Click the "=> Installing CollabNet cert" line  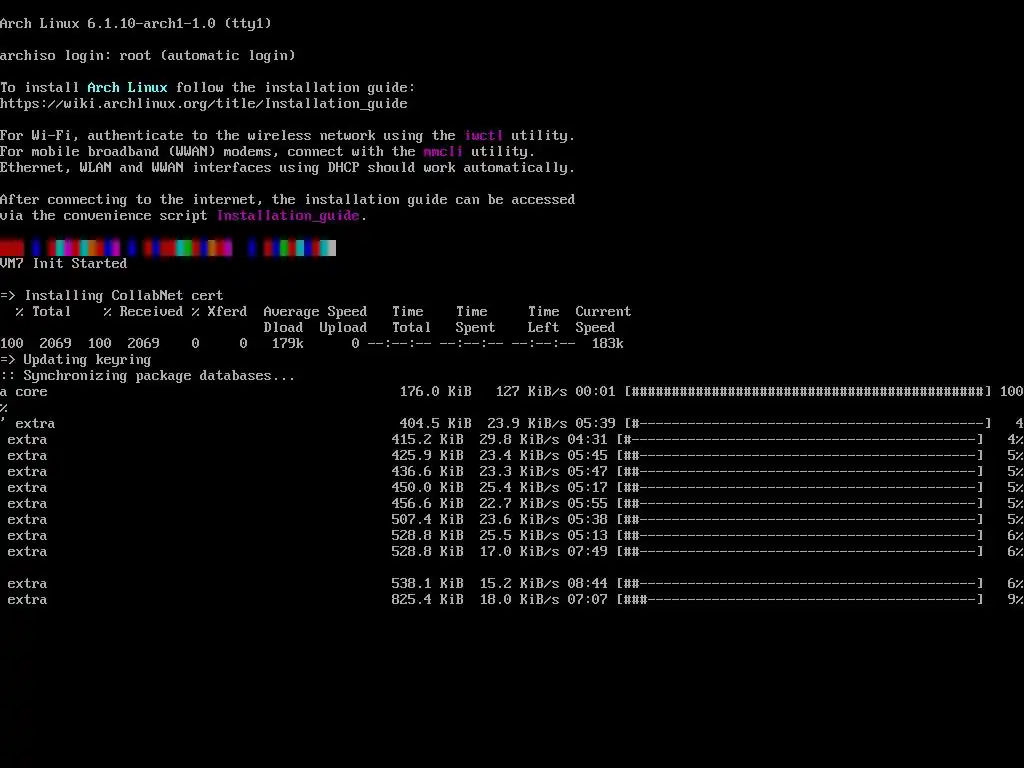pyautogui.click(x=112, y=296)
